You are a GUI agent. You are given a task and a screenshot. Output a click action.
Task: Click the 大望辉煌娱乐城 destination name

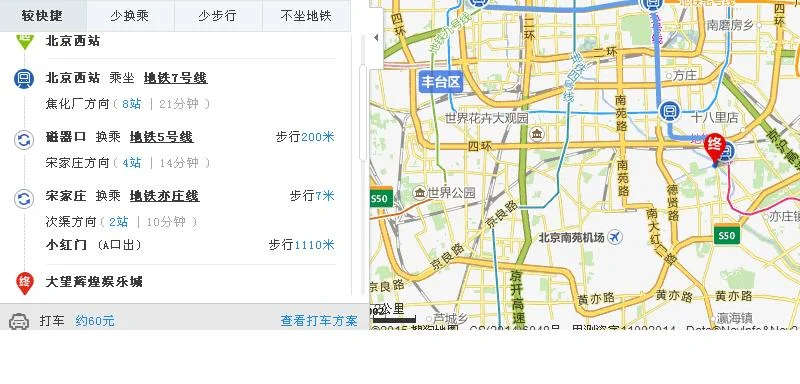tap(94, 282)
